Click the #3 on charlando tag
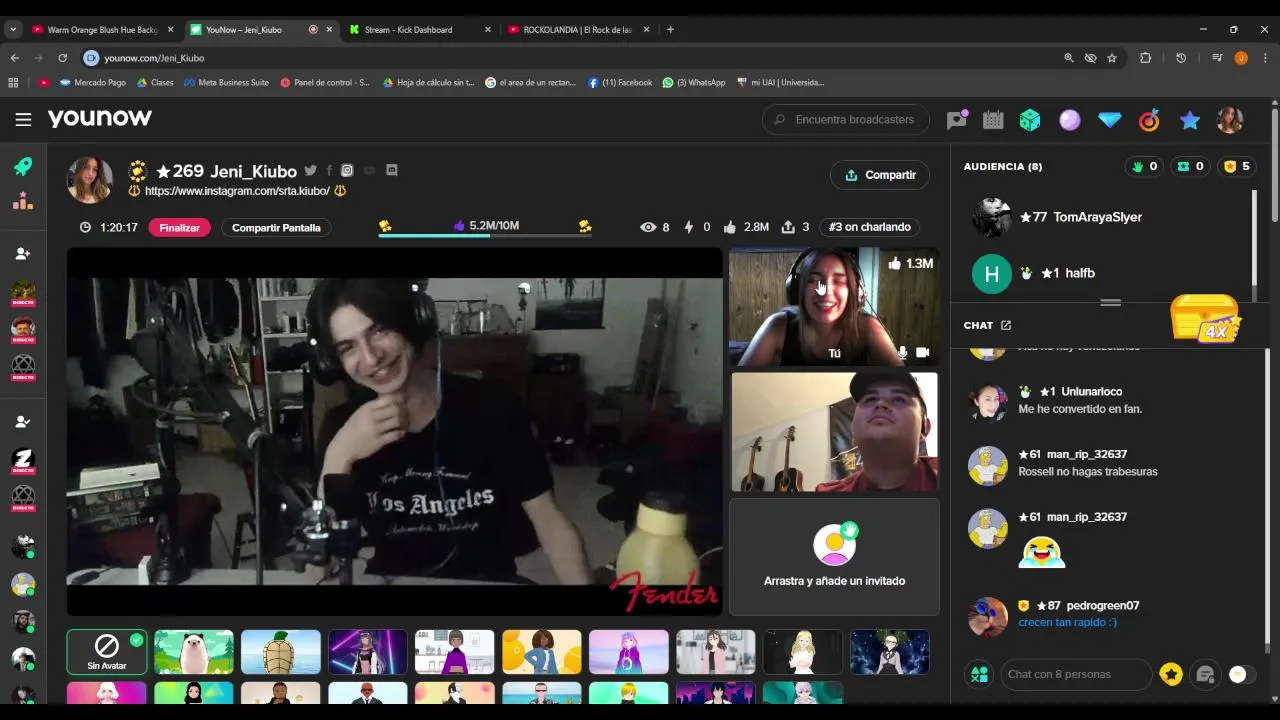This screenshot has width=1280, height=720. pos(870,228)
